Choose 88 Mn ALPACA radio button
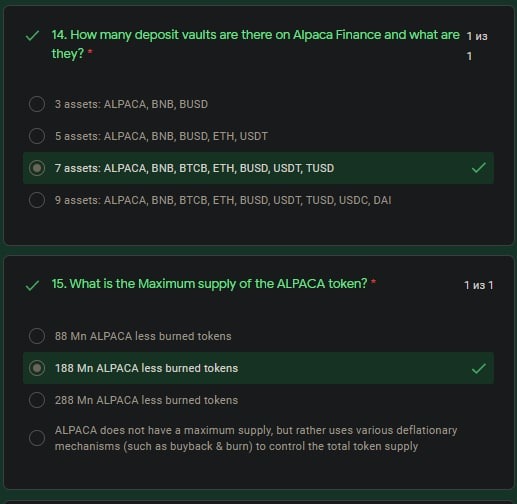The height and width of the screenshot is (504, 517). pyautogui.click(x=37, y=336)
